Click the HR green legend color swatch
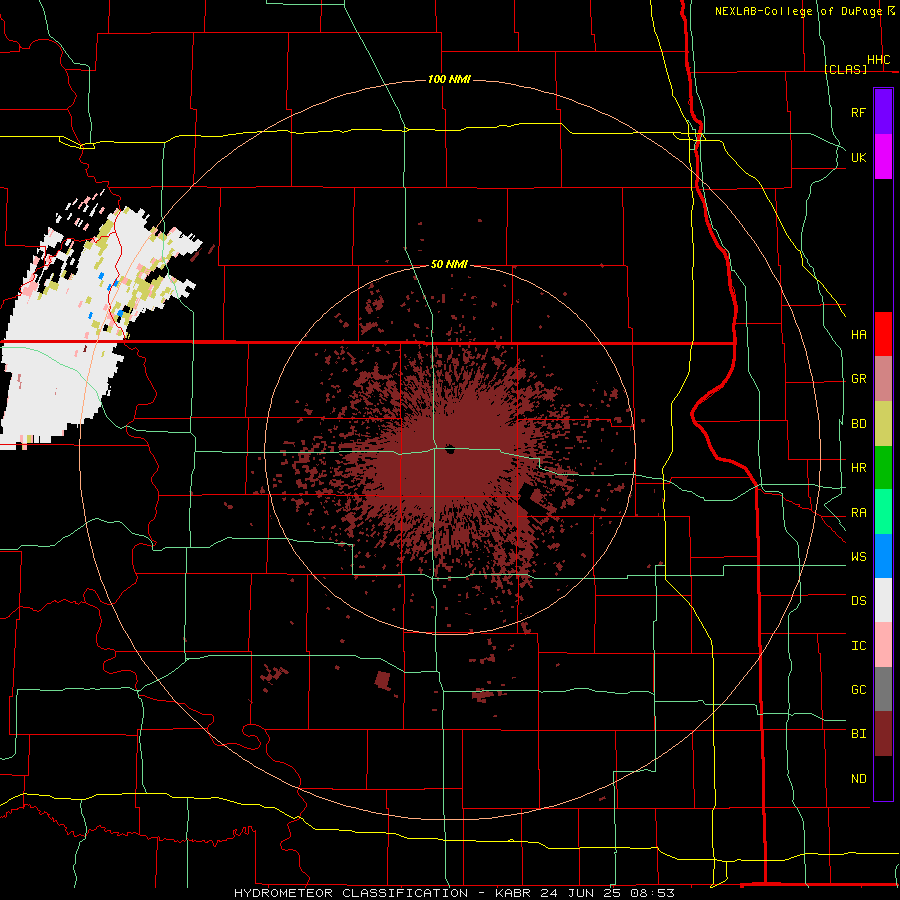The image size is (900, 900). click(883, 468)
